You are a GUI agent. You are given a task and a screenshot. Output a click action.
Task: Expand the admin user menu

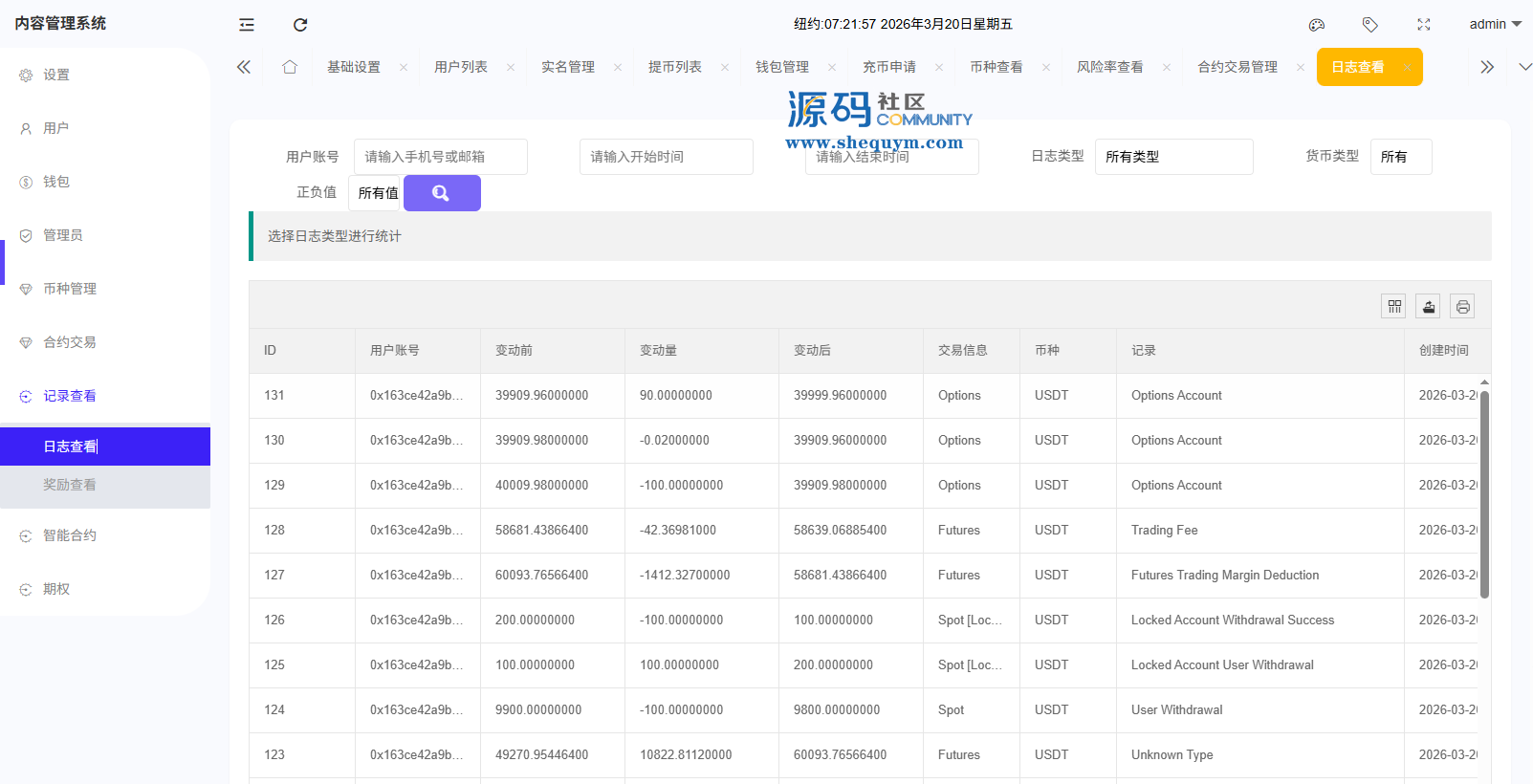[x=1495, y=25]
